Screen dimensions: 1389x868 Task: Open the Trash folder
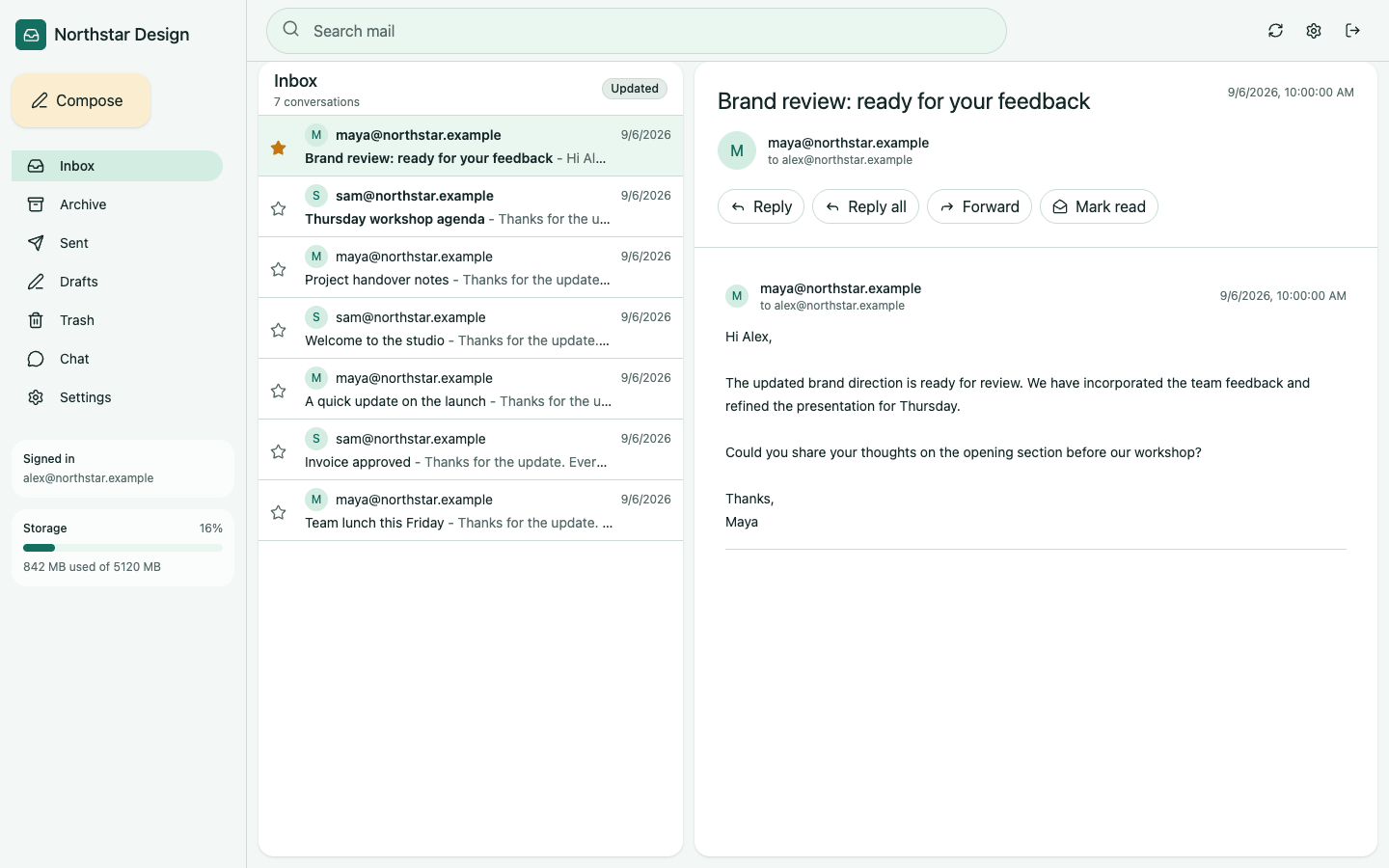click(117, 320)
